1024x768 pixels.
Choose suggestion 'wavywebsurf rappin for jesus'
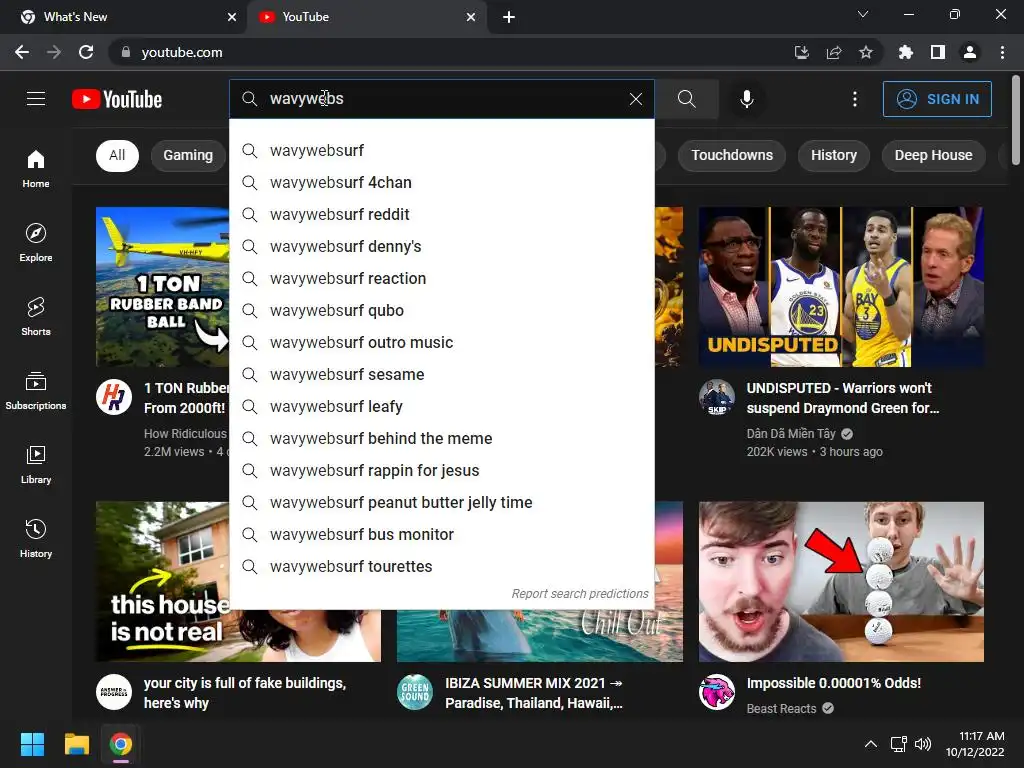pyautogui.click(x=442, y=471)
